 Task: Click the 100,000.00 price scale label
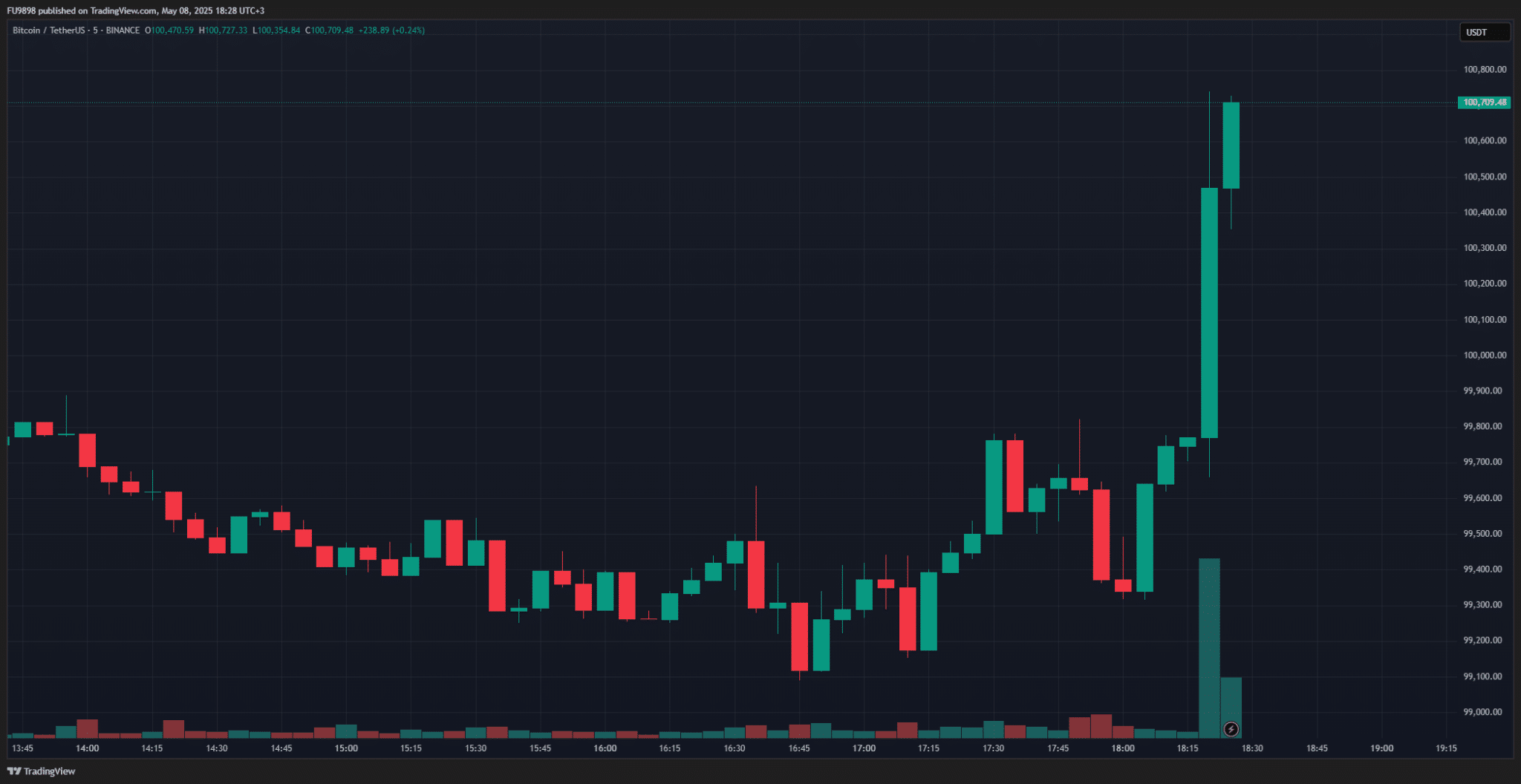(1485, 355)
